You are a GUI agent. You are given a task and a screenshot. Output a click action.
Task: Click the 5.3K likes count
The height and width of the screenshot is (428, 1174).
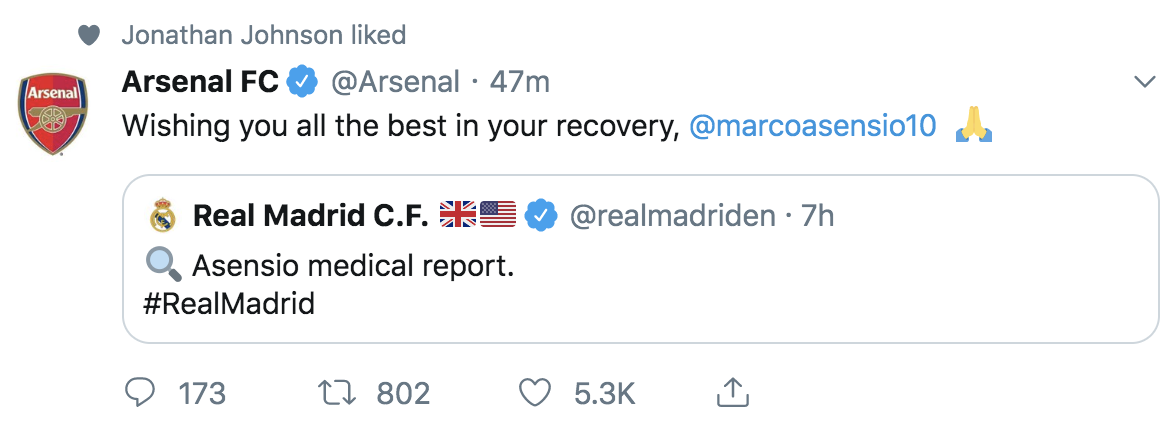tap(605, 393)
